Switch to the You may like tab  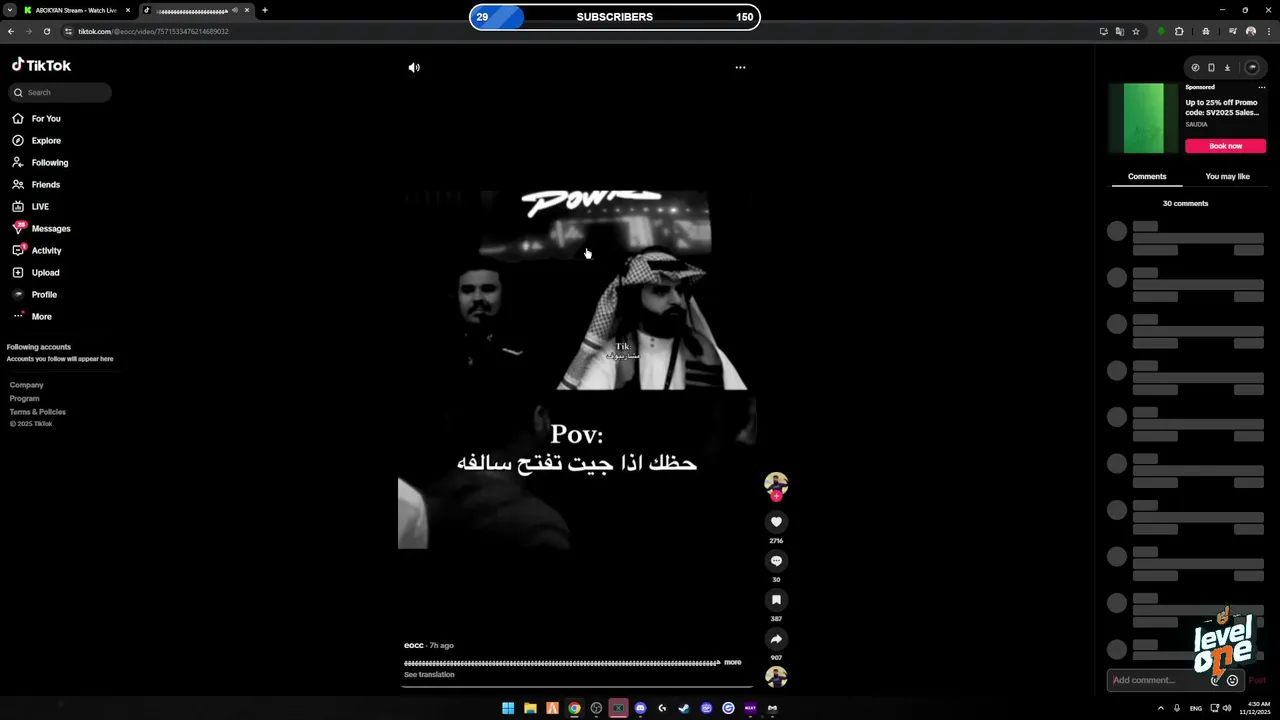1227,177
